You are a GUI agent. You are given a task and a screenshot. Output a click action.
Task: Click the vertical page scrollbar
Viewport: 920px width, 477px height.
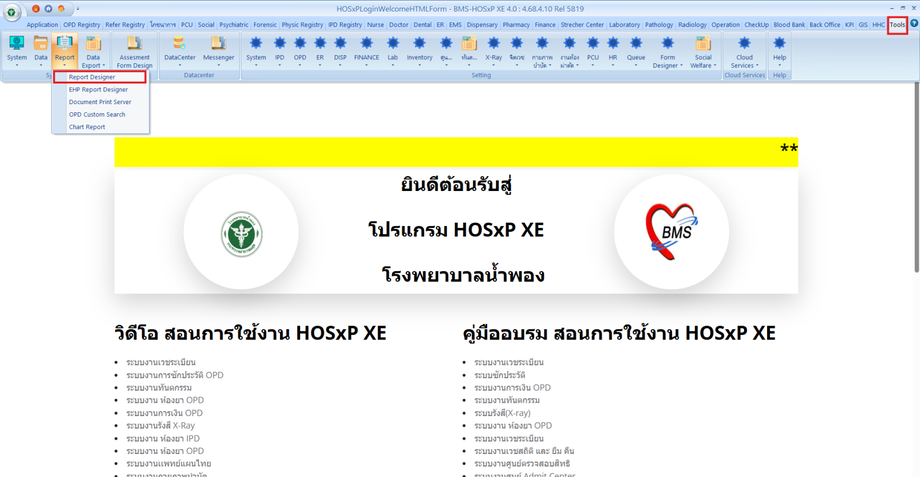916,176
